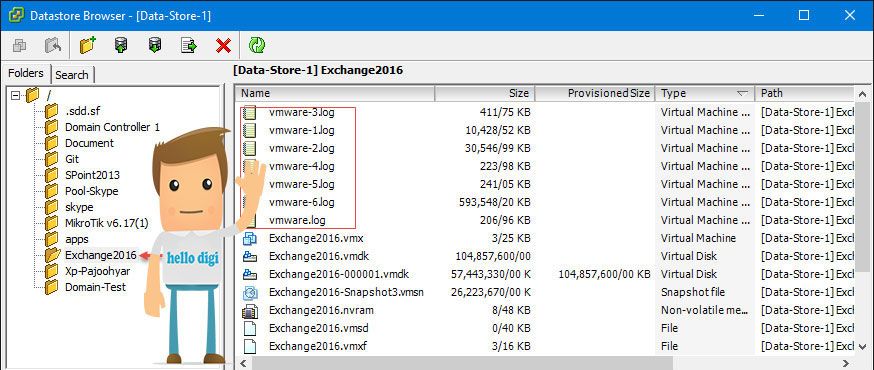Click the move file toolbar icon
This screenshot has height=370, width=874.
pos(189,45)
